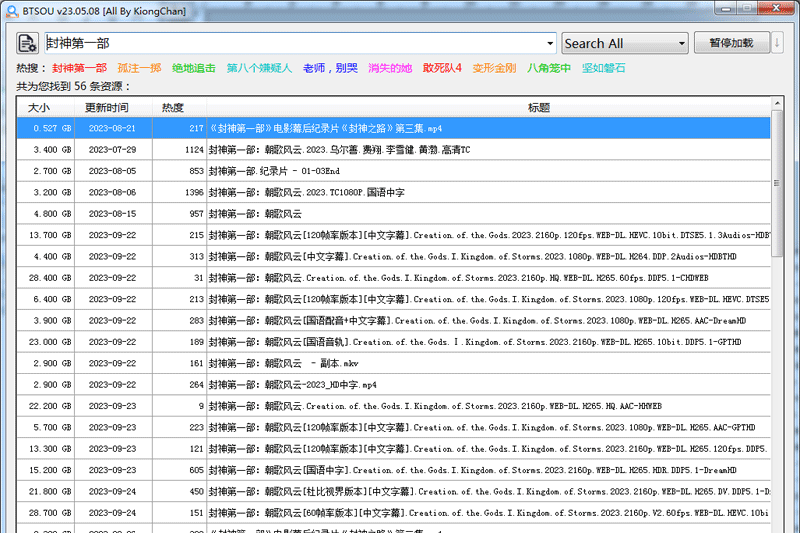The height and width of the screenshot is (533, 800).
Task: Sort results by 大小 column header
Action: (x=46, y=108)
